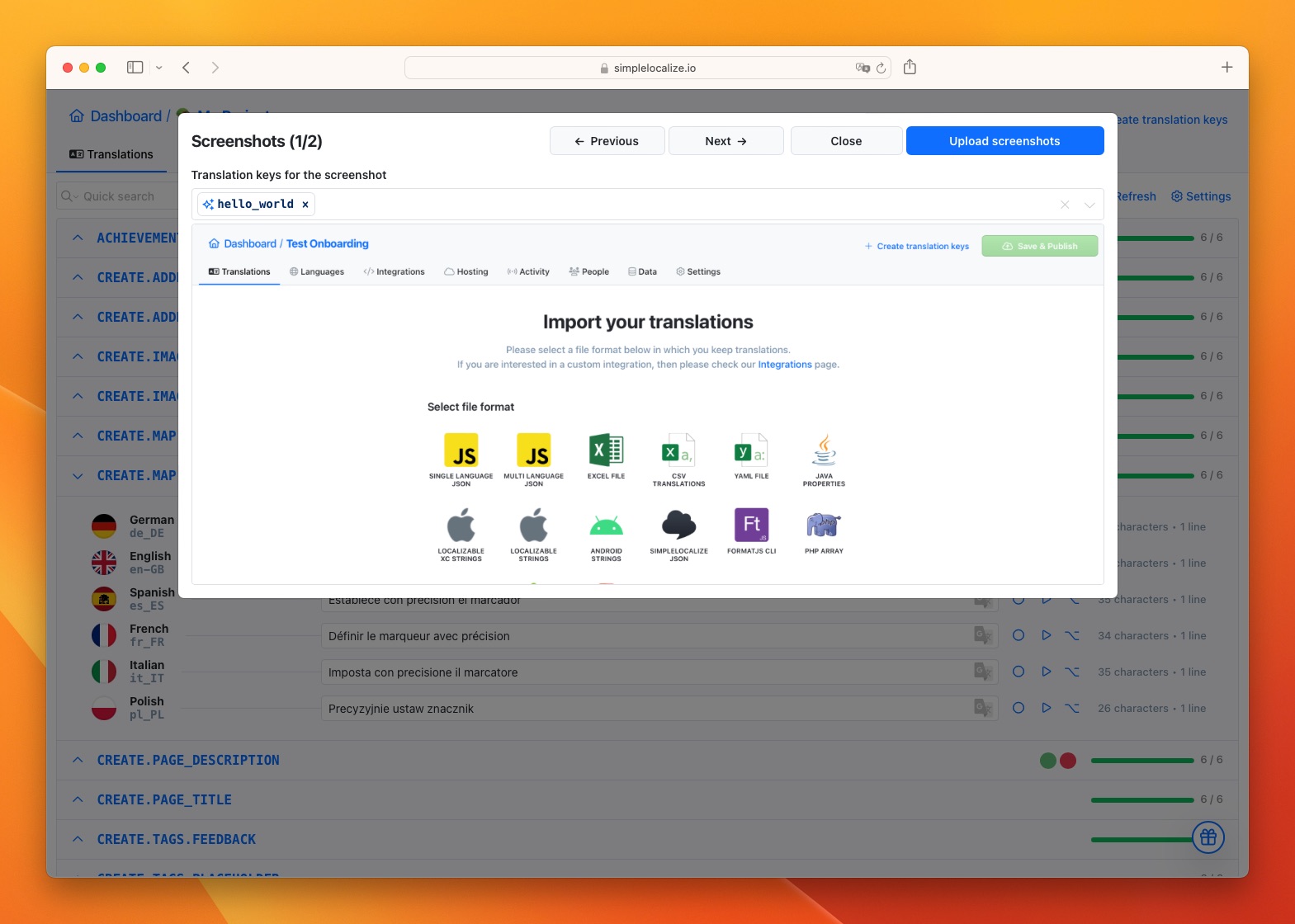The height and width of the screenshot is (924, 1295).
Task: Open the Data tab in preview
Action: [642, 271]
